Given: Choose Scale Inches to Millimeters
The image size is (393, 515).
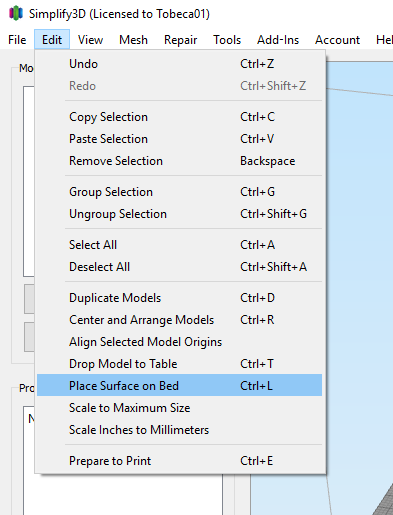Looking at the screenshot, I should coord(179,430).
